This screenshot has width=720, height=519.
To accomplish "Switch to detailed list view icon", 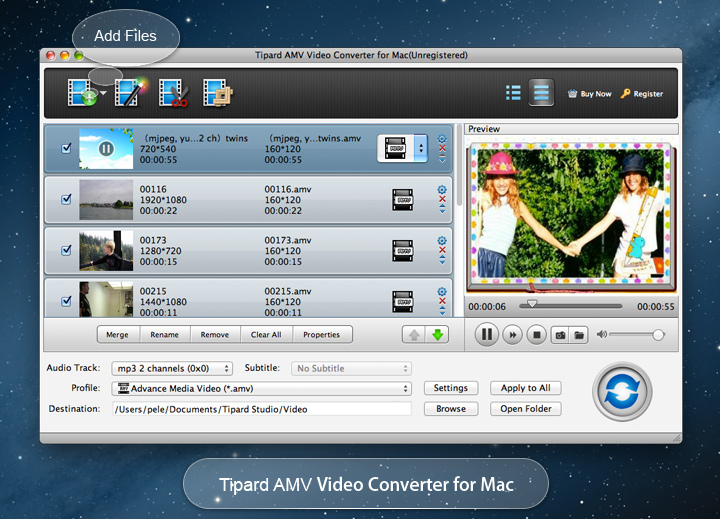I will pos(541,92).
